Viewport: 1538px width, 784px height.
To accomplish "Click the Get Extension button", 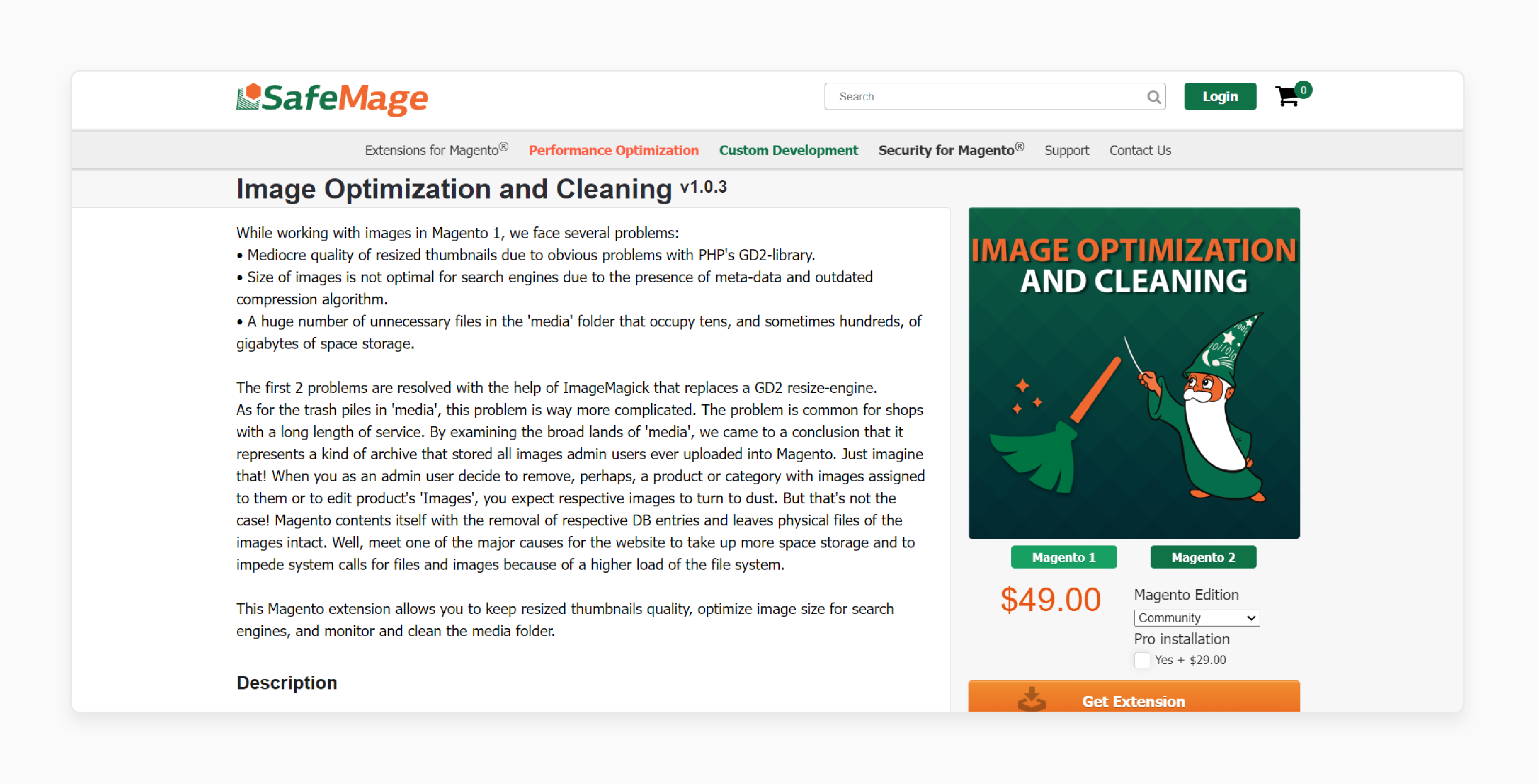I will [1135, 700].
